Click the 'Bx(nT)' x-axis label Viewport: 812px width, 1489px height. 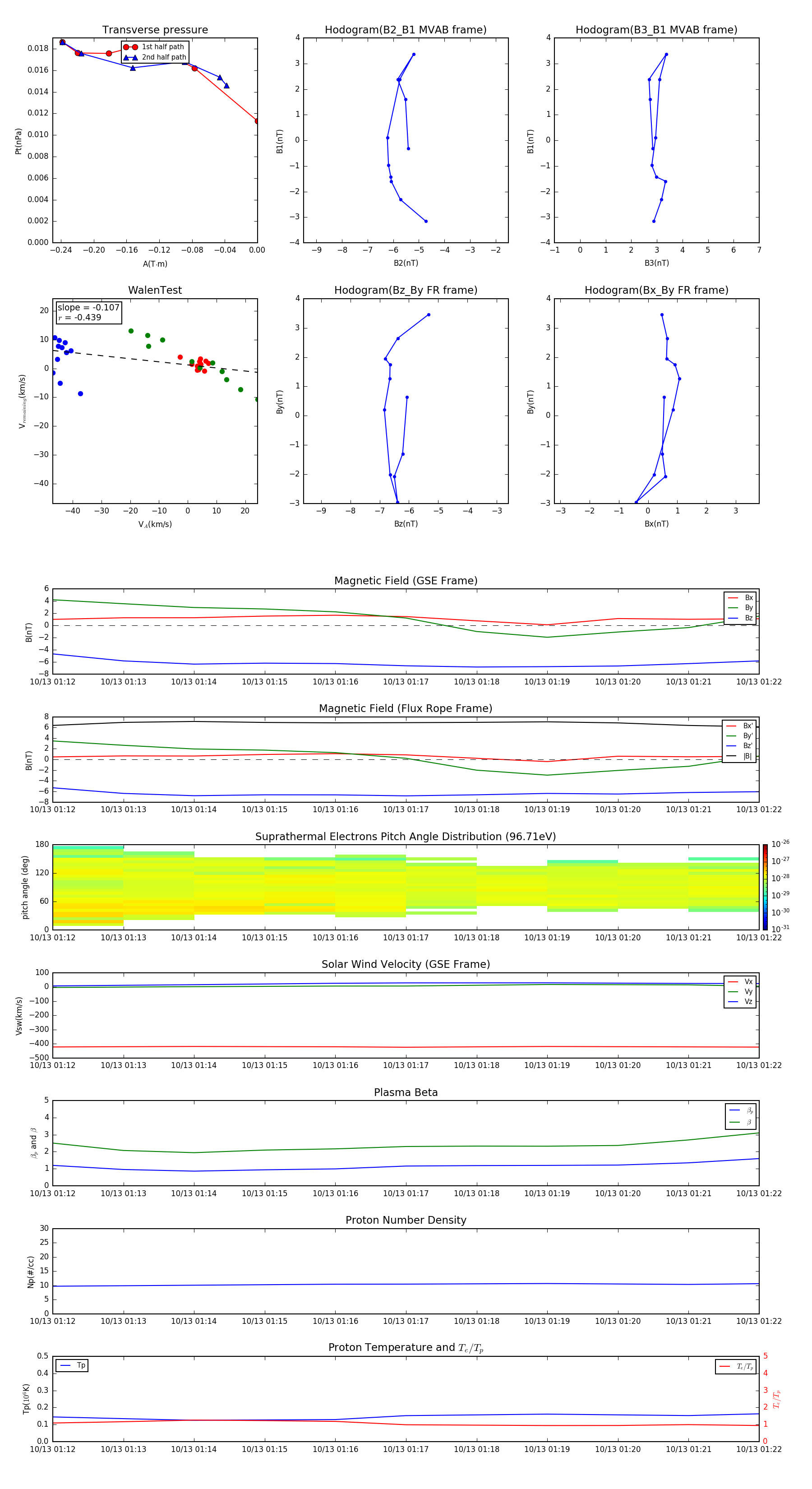click(x=656, y=524)
